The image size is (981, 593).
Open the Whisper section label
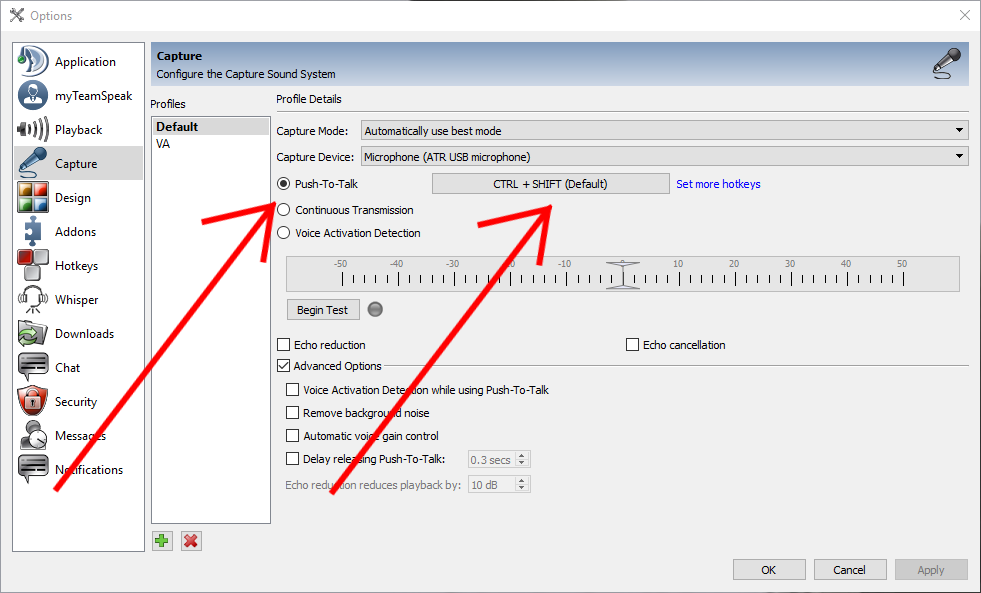point(76,300)
